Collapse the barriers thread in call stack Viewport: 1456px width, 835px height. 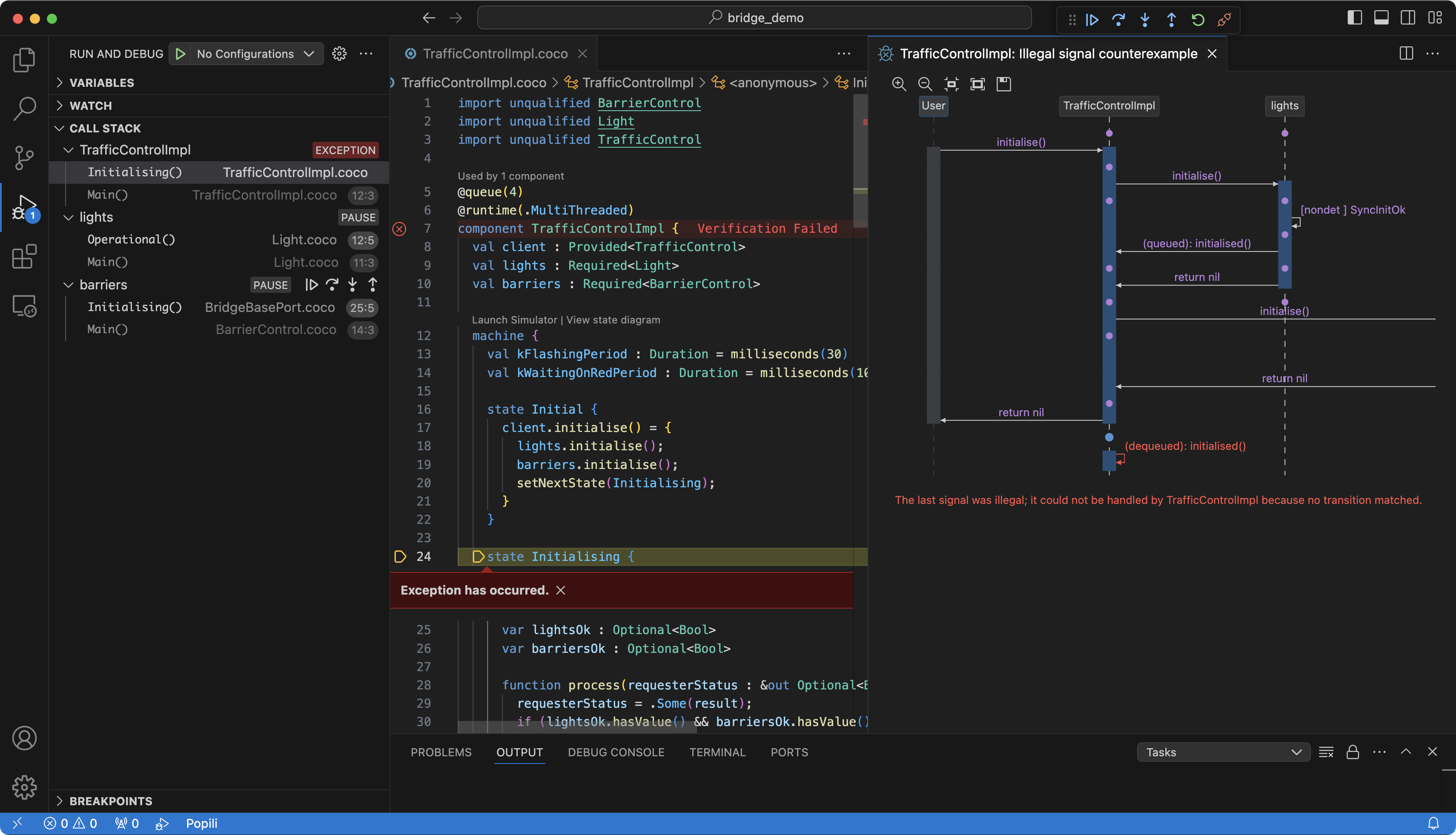(68, 285)
